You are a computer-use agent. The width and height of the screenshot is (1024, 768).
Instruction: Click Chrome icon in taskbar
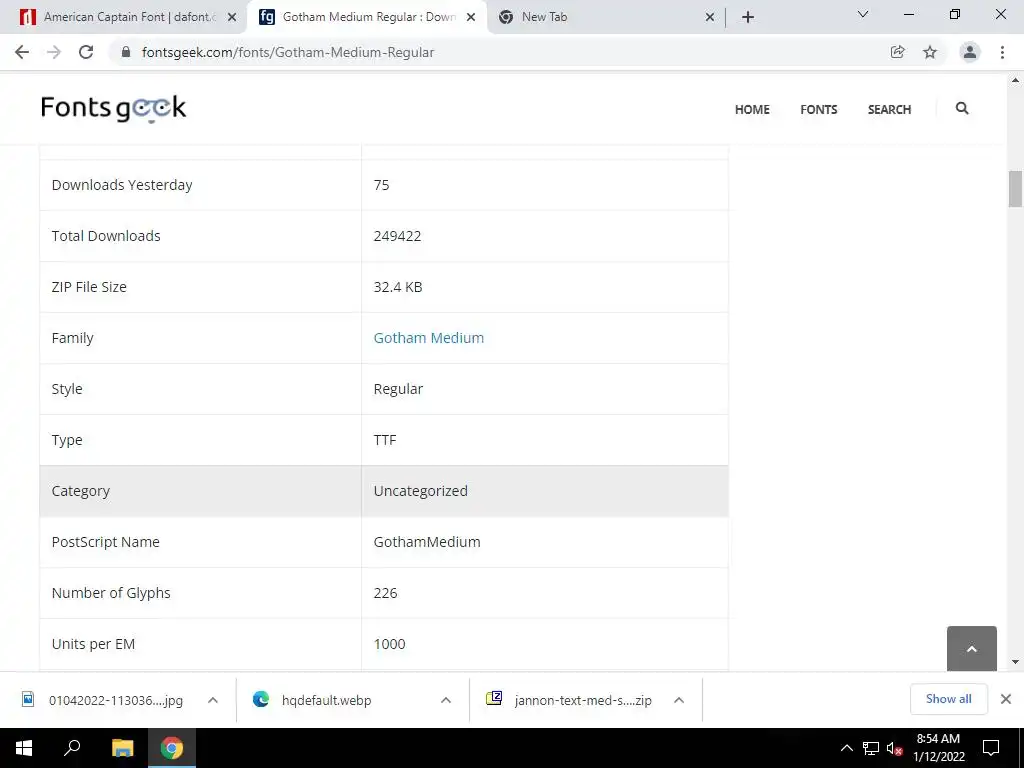tap(172, 748)
